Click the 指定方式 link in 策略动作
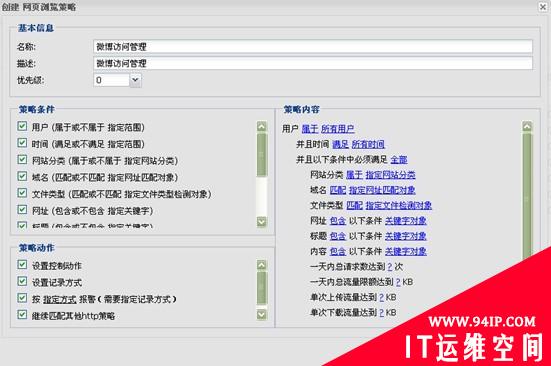The height and width of the screenshot is (366, 551). 59,299
